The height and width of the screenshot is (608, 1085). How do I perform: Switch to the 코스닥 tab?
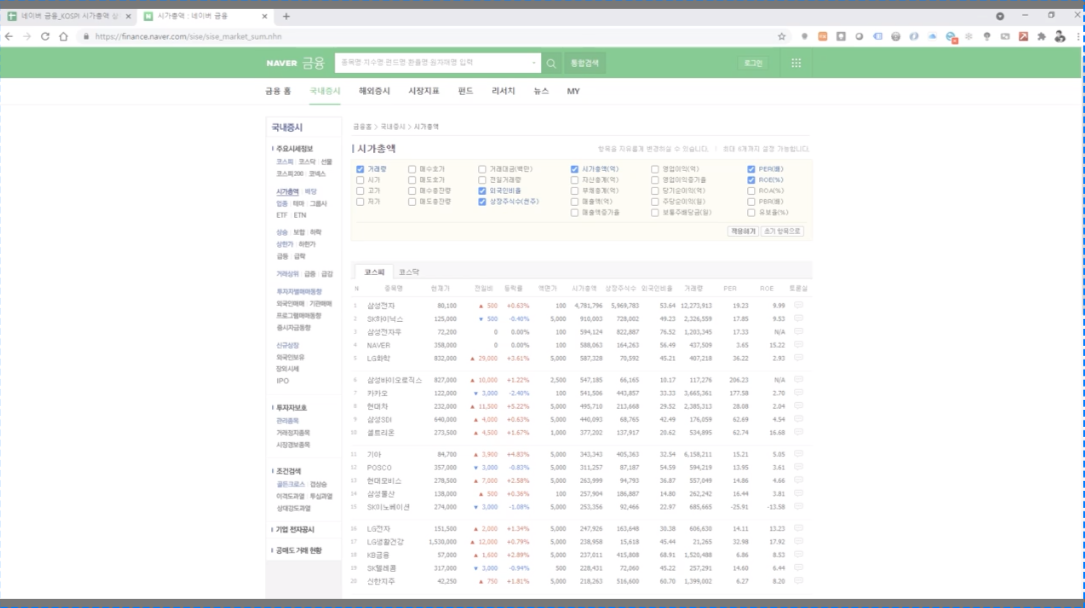coord(409,272)
